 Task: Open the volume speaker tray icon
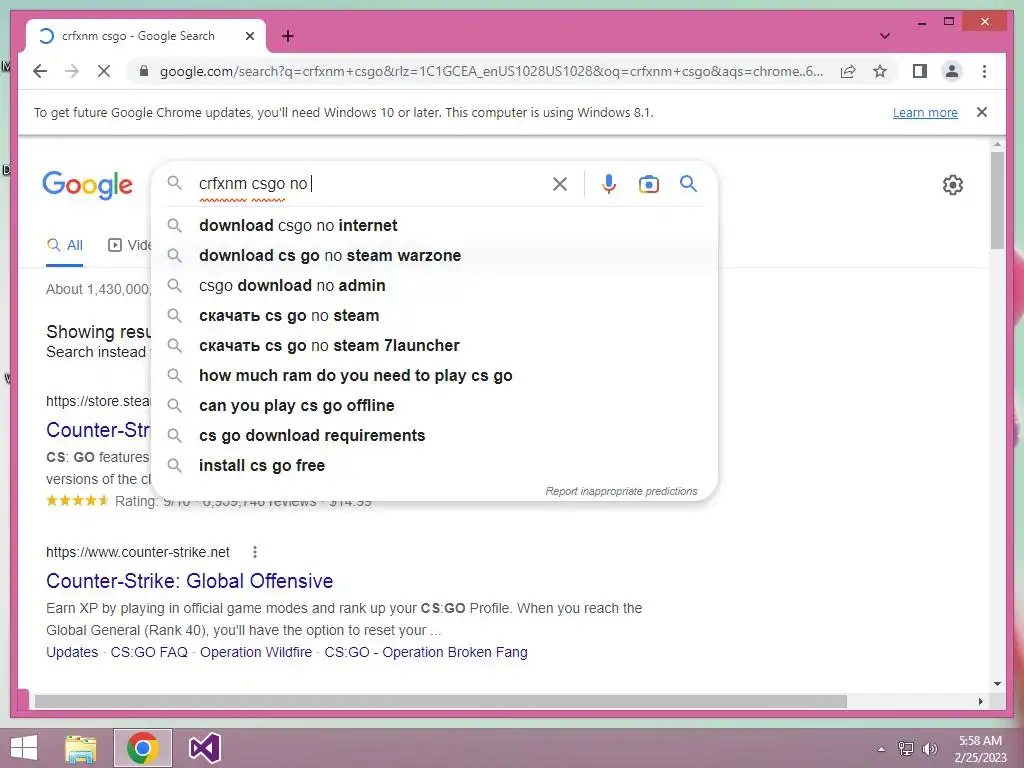929,749
